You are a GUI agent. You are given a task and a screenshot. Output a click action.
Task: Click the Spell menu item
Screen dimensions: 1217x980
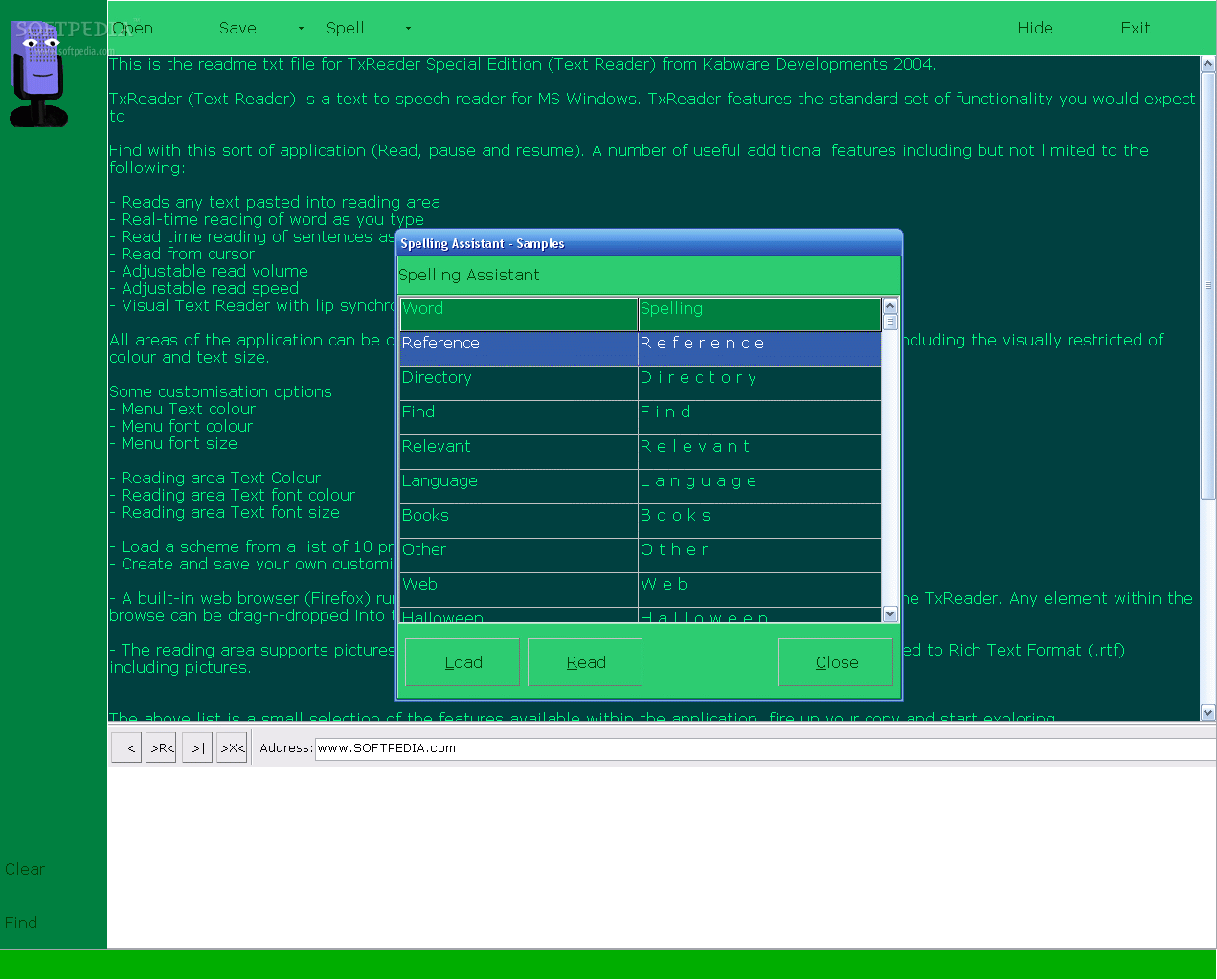point(345,28)
